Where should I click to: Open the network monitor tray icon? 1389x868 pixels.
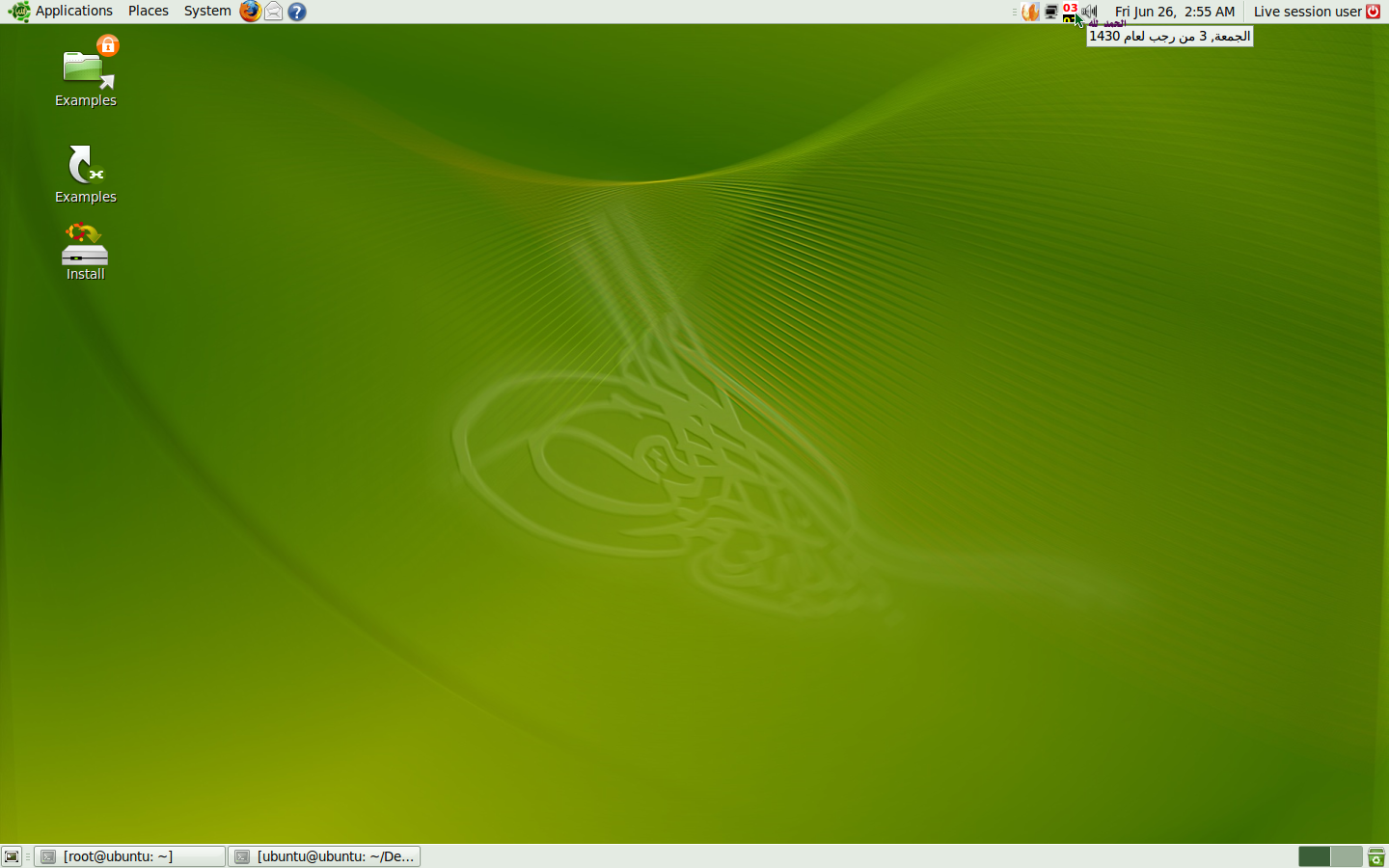[x=1050, y=12]
